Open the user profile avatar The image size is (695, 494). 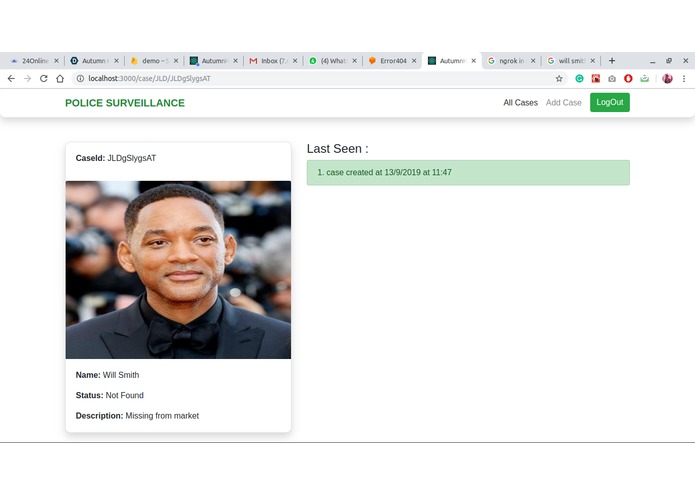(x=667, y=78)
